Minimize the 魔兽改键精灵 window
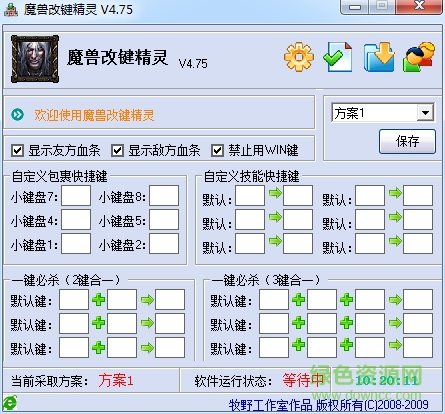445x414 pixels. coord(355,6)
